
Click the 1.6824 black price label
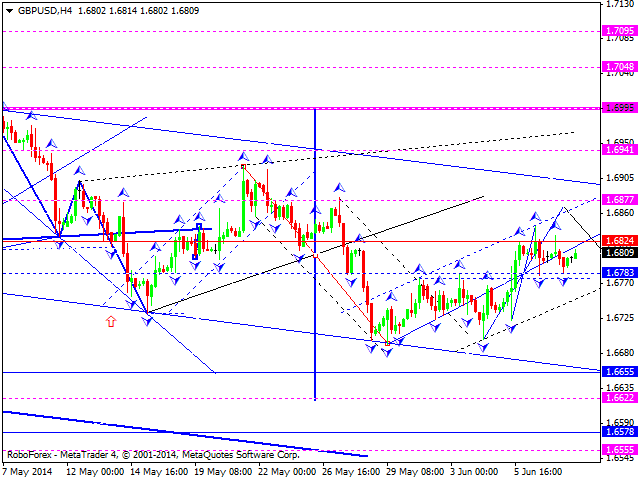(x=620, y=241)
